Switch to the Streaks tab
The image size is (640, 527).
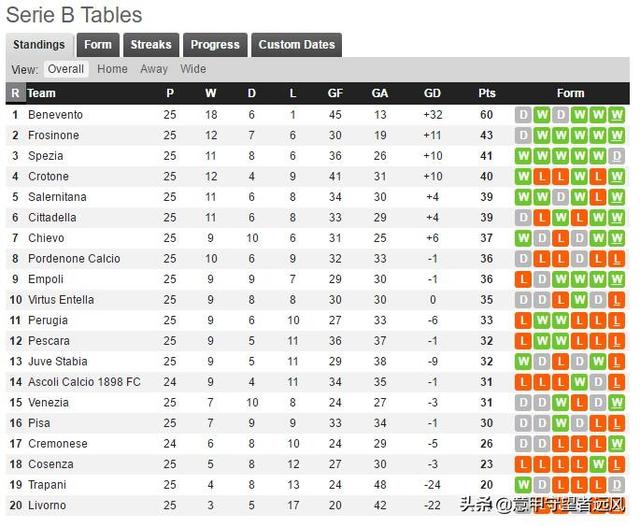coord(151,44)
